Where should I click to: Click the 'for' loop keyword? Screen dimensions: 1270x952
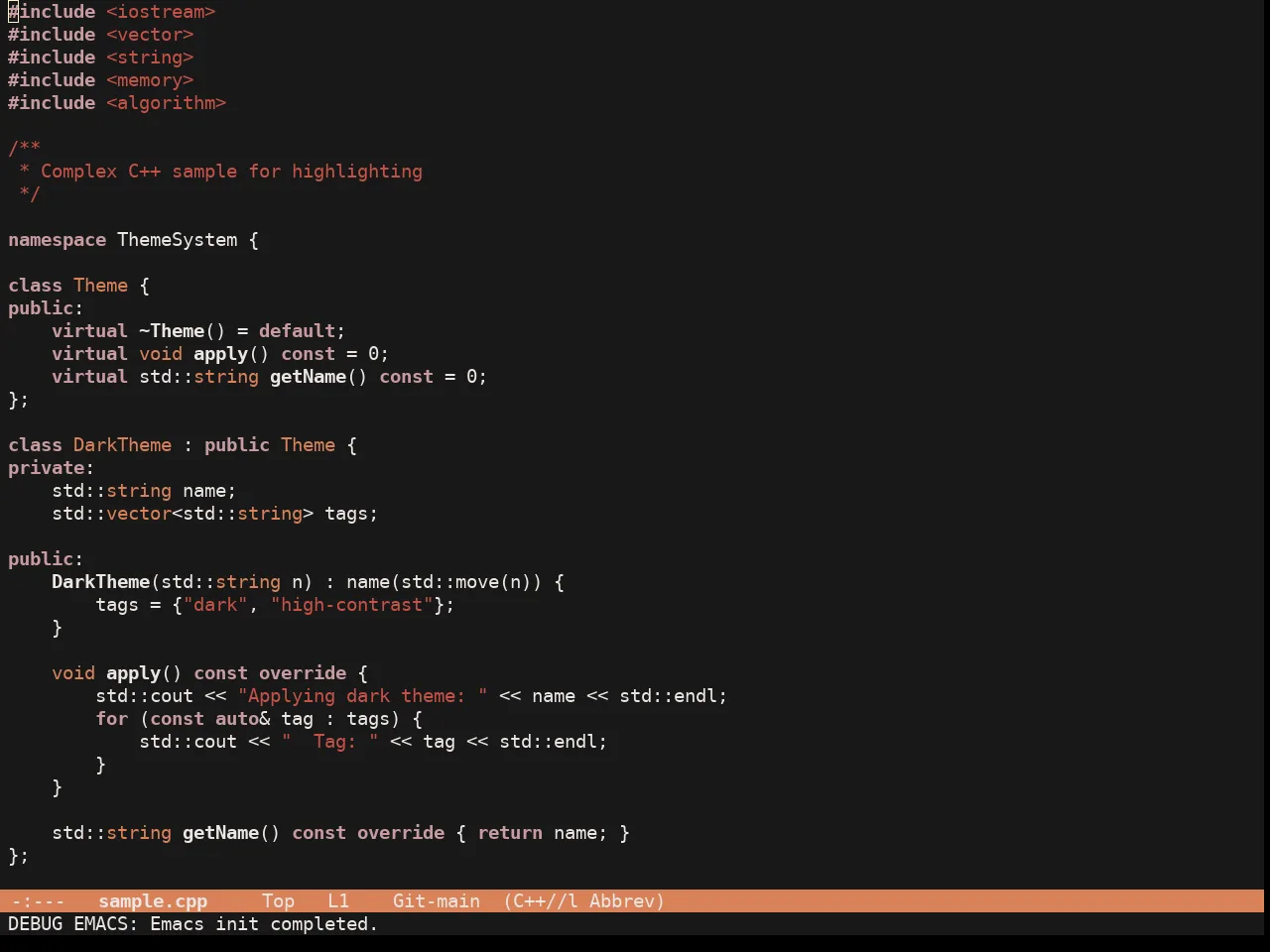(x=112, y=719)
